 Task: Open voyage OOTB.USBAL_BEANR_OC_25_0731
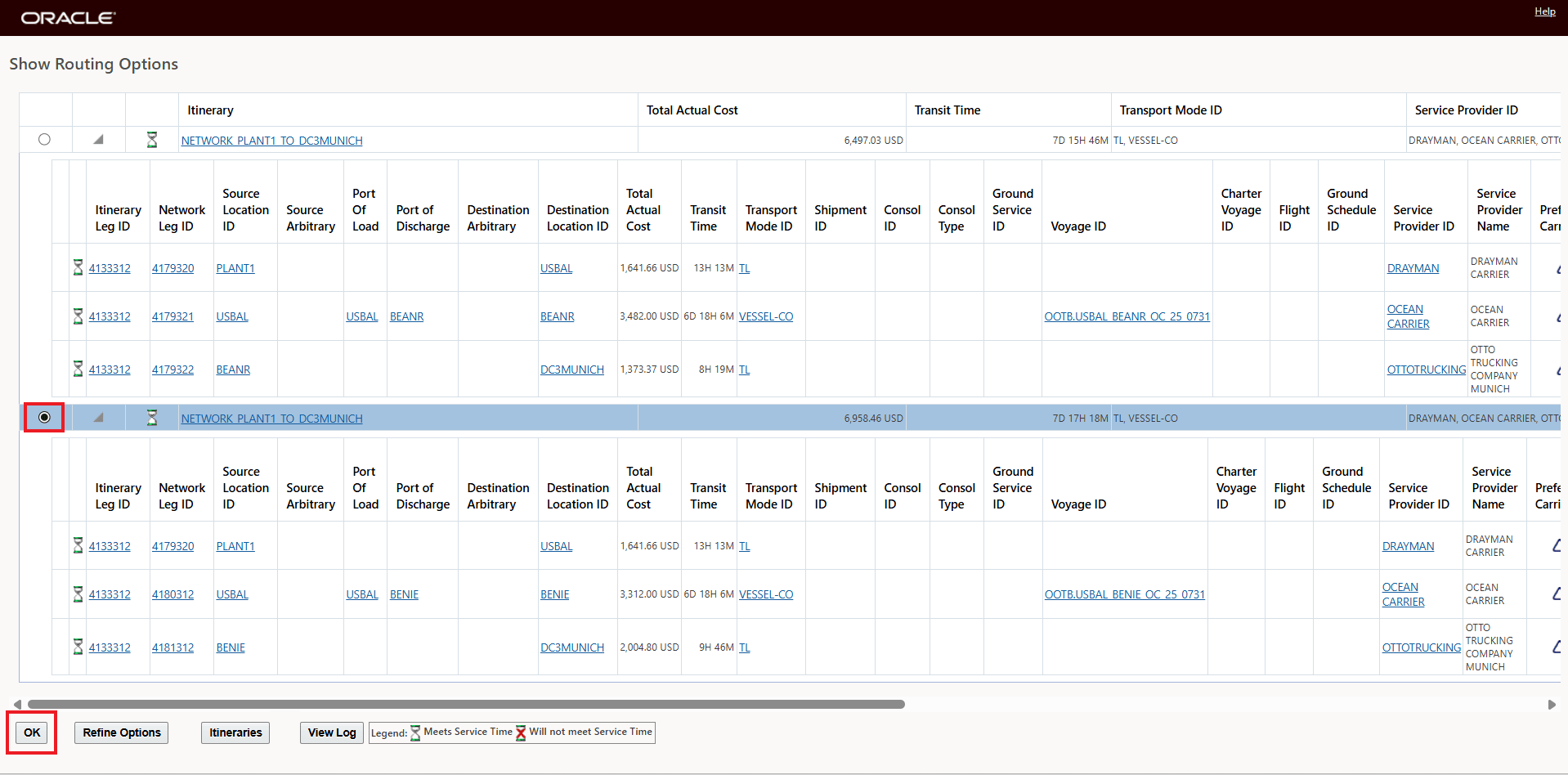[x=1127, y=316]
